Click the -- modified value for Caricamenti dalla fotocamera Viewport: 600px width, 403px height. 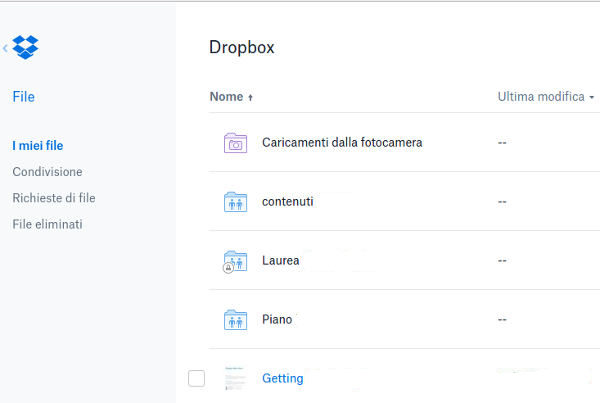(502, 143)
